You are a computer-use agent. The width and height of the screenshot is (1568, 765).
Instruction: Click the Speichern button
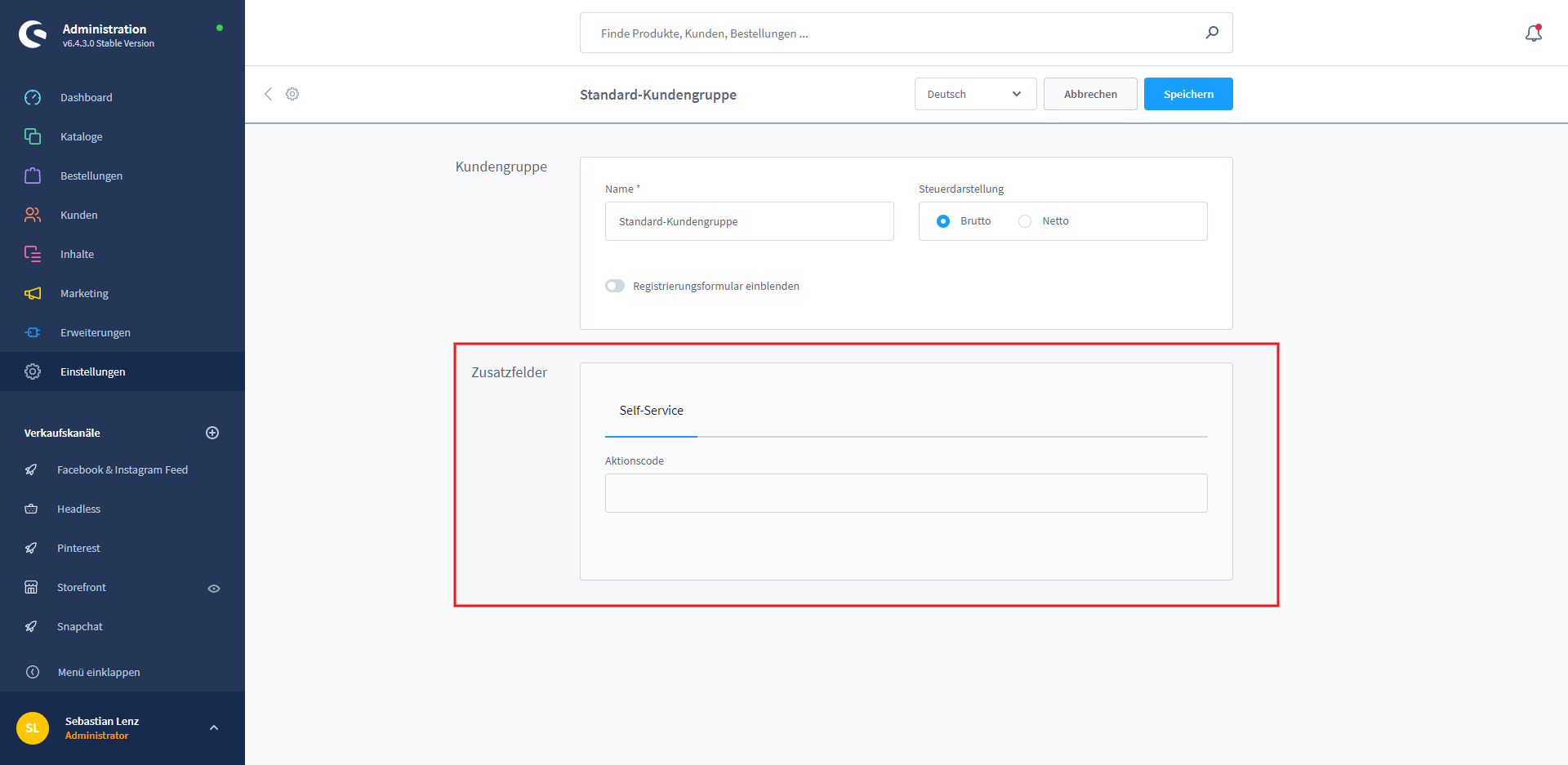1188,94
